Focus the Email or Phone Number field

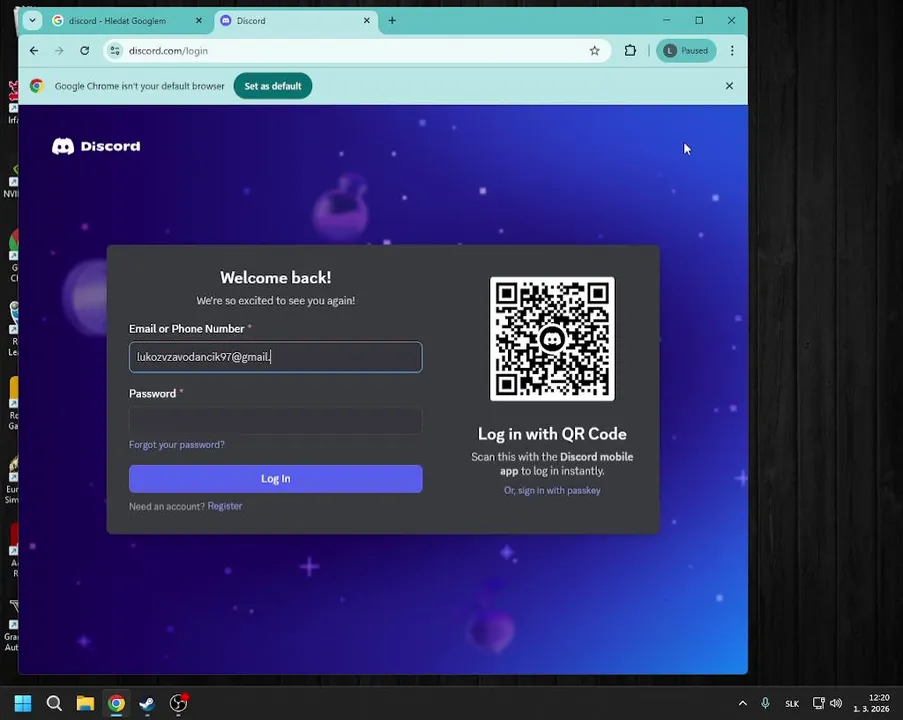click(275, 357)
